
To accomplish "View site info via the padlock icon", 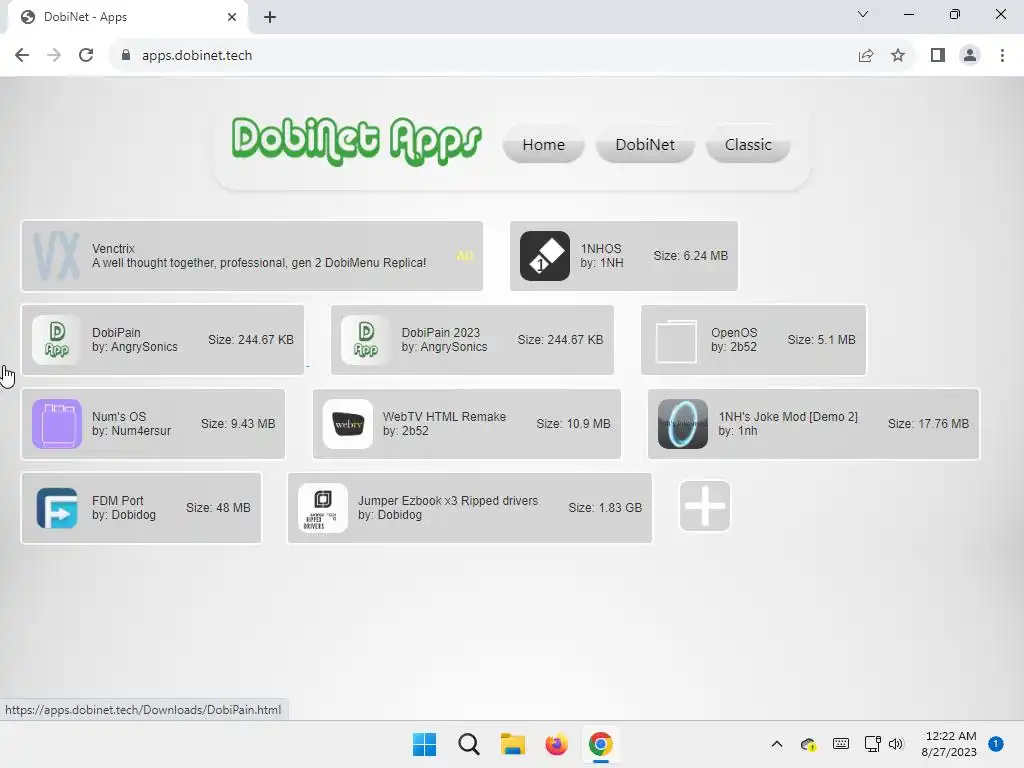I will point(126,56).
